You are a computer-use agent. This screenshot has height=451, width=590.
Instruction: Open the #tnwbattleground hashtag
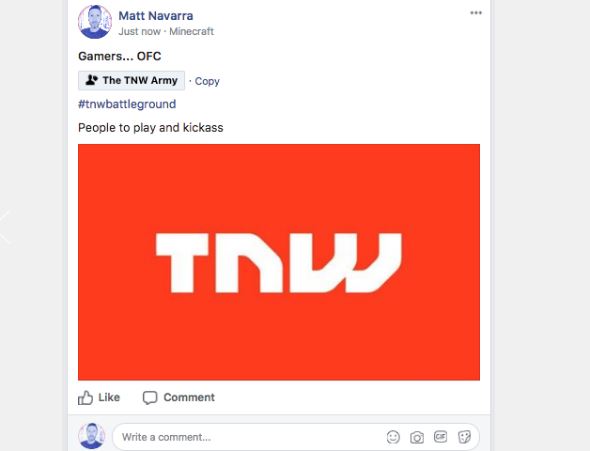pos(127,104)
